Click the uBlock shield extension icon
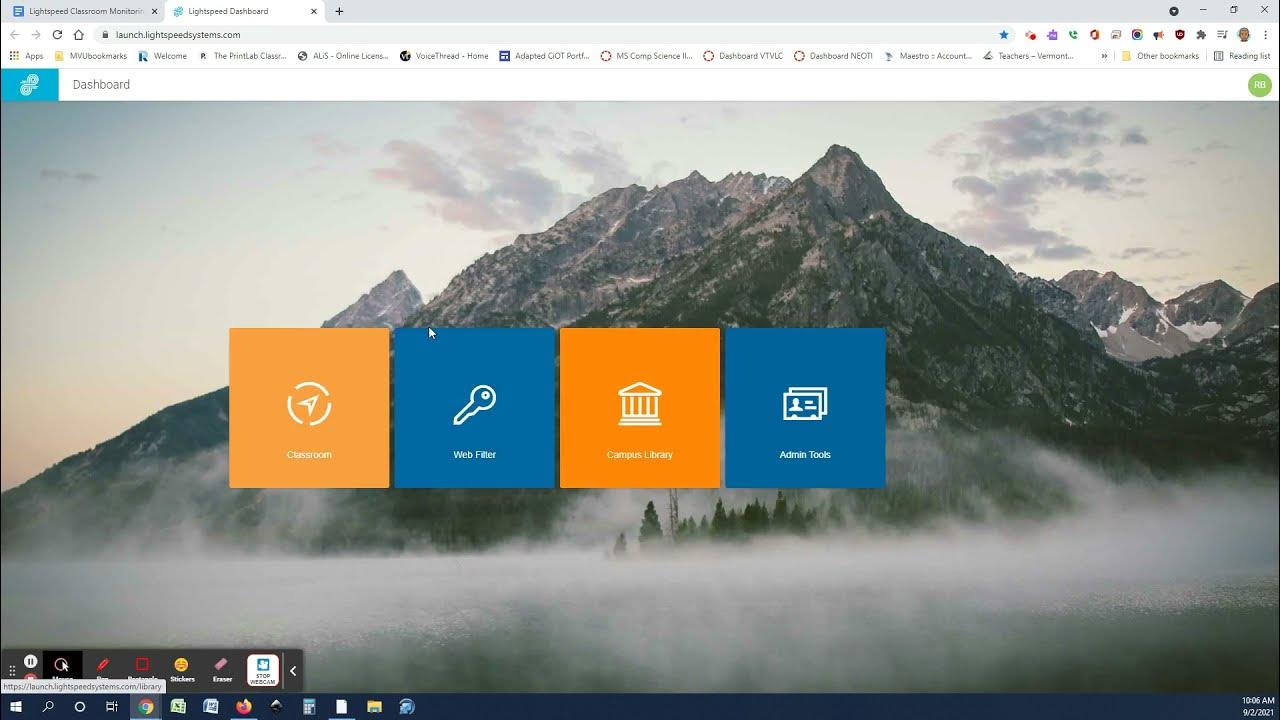 [1180, 34]
